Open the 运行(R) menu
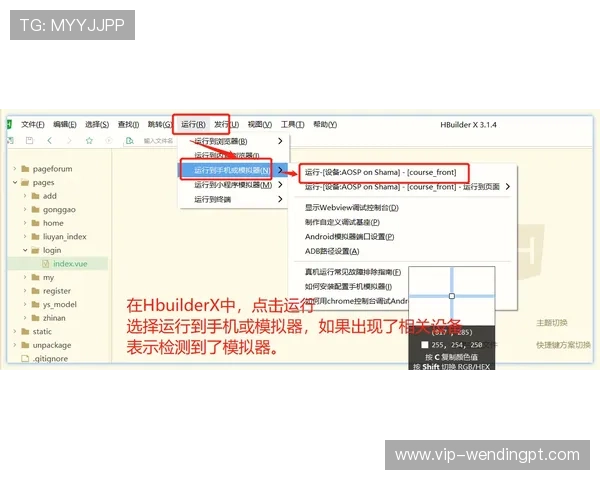600x480 pixels. pyautogui.click(x=193, y=124)
